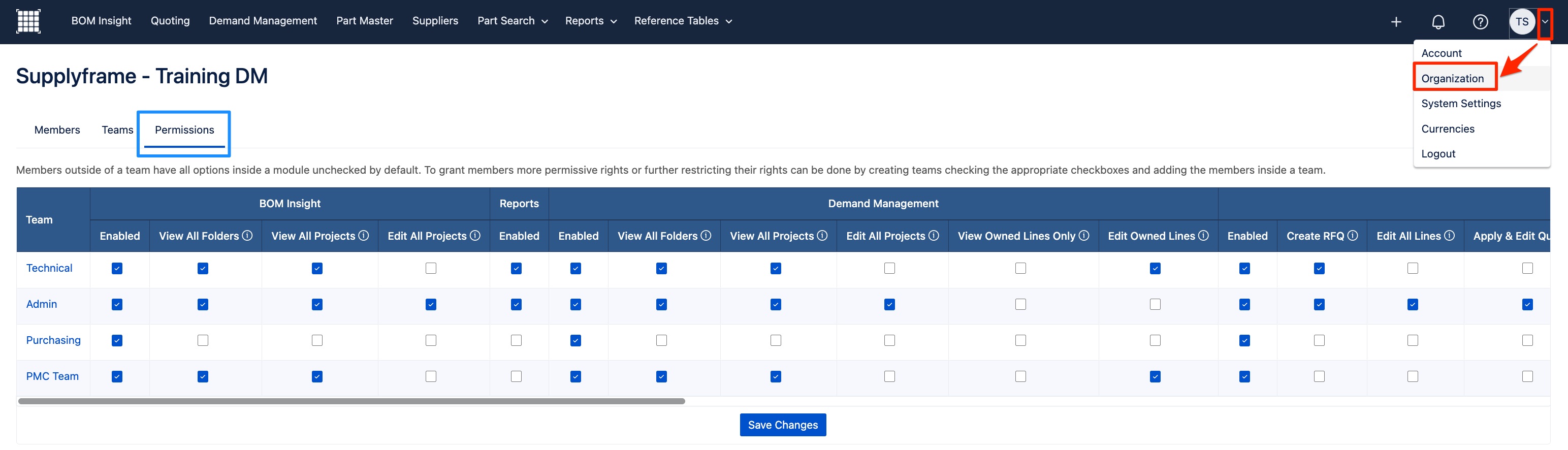This screenshot has height=450, width=1568.
Task: Click info icon beside Edit Owned Lines
Action: (x=1203, y=236)
